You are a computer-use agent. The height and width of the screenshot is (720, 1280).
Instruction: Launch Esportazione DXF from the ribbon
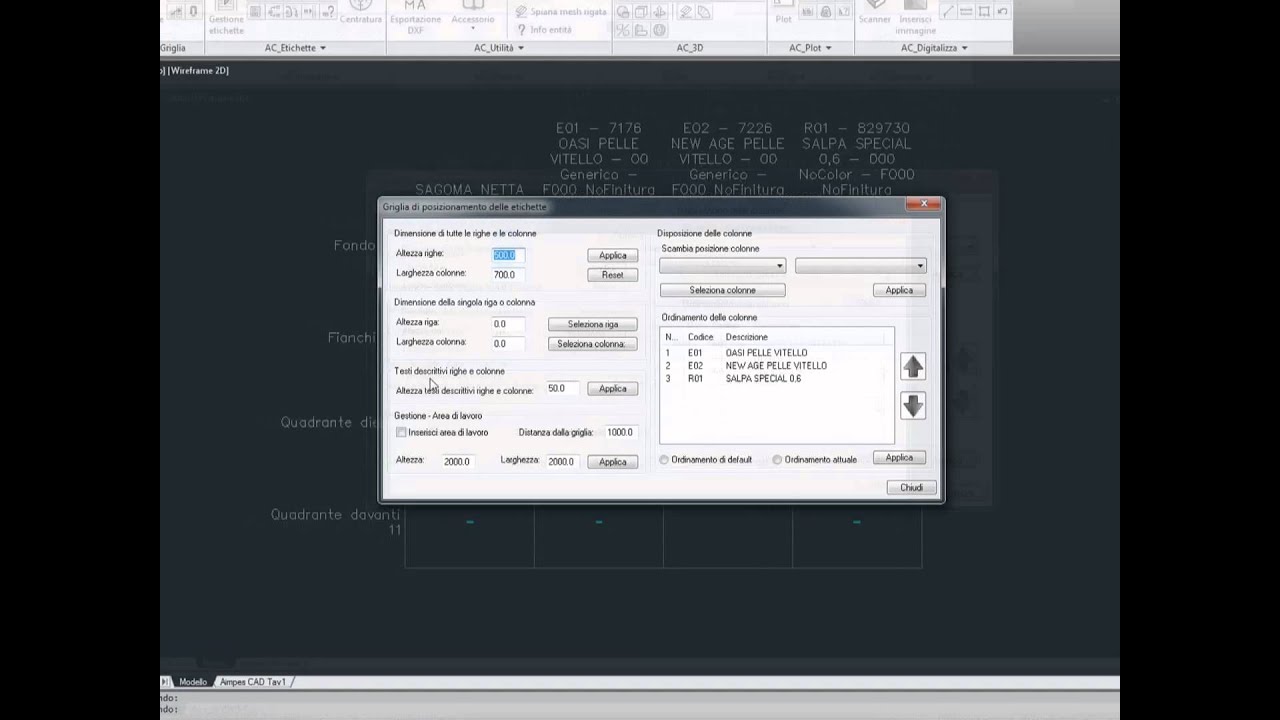415,18
